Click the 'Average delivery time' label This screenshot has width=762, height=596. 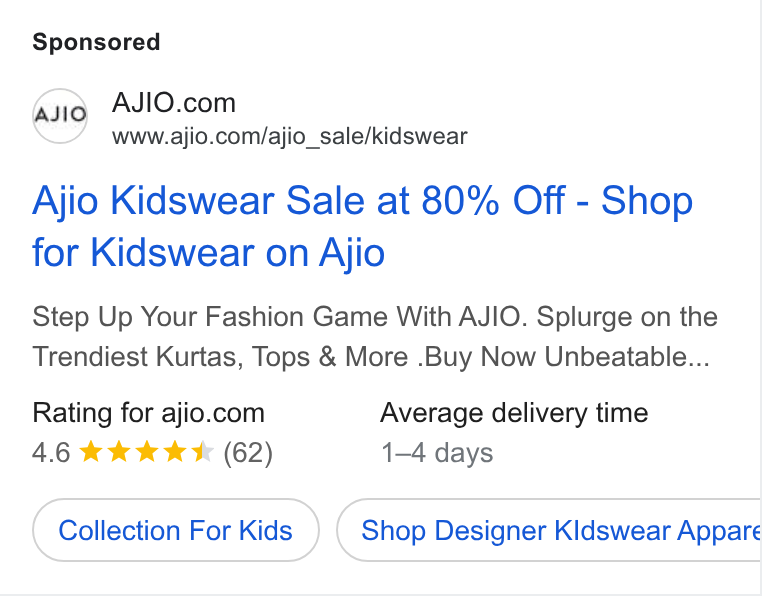pos(514,413)
